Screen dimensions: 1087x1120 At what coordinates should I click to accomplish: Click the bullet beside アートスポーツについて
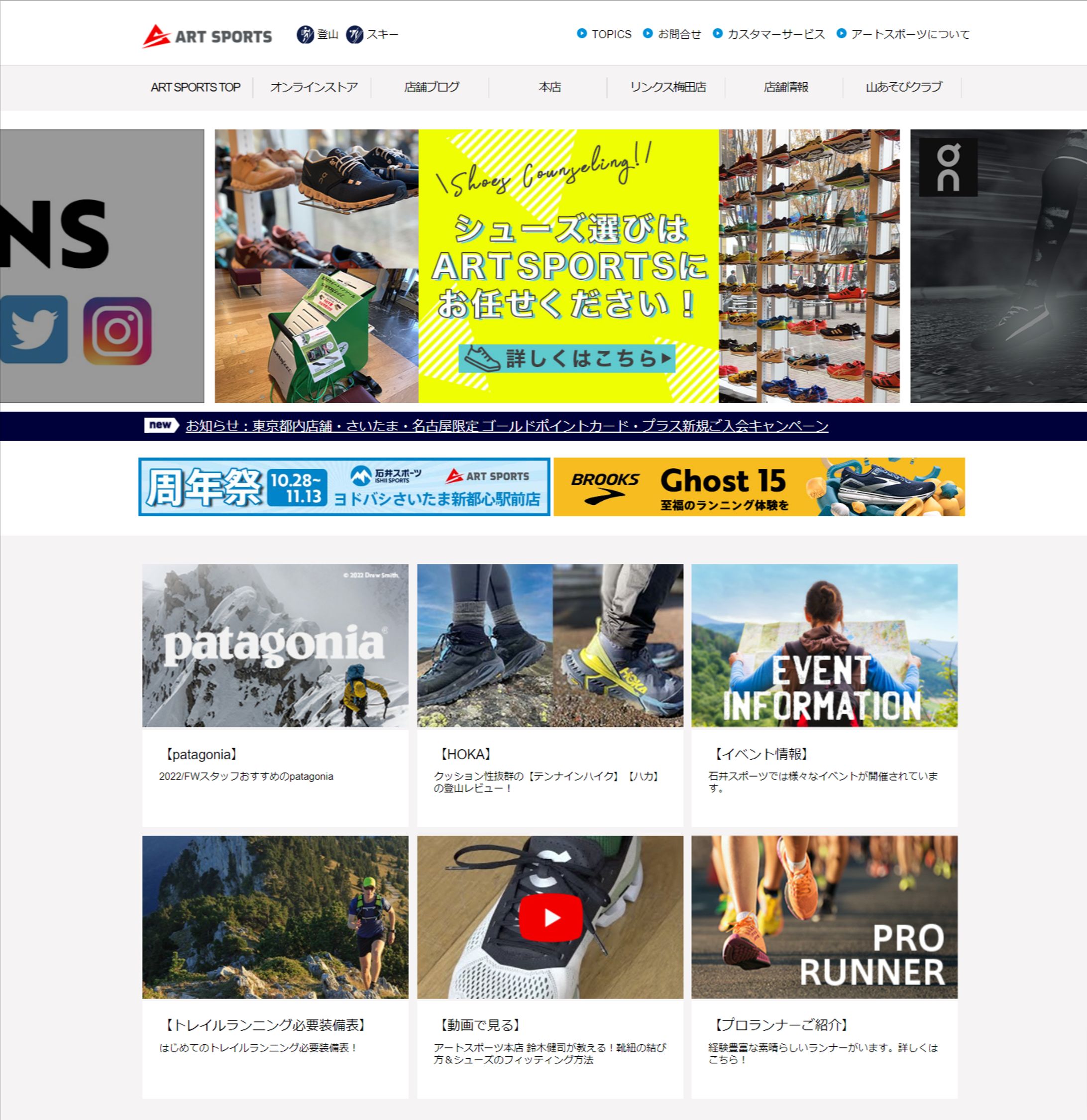coord(841,33)
